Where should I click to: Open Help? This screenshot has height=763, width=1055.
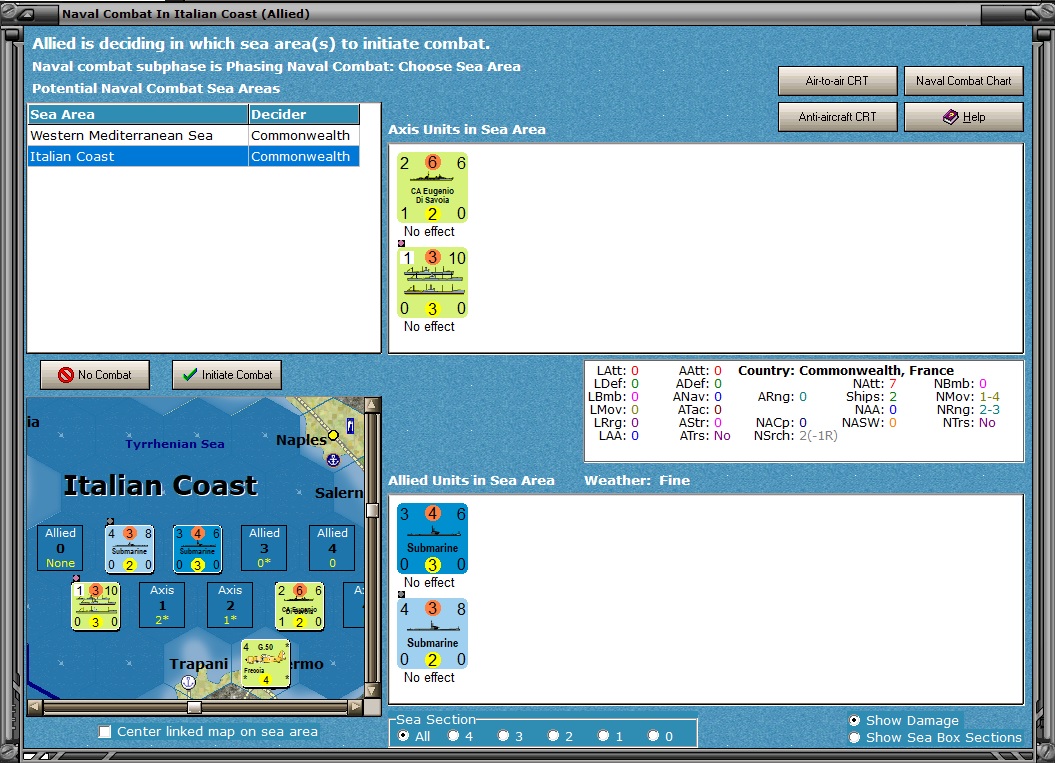(963, 117)
